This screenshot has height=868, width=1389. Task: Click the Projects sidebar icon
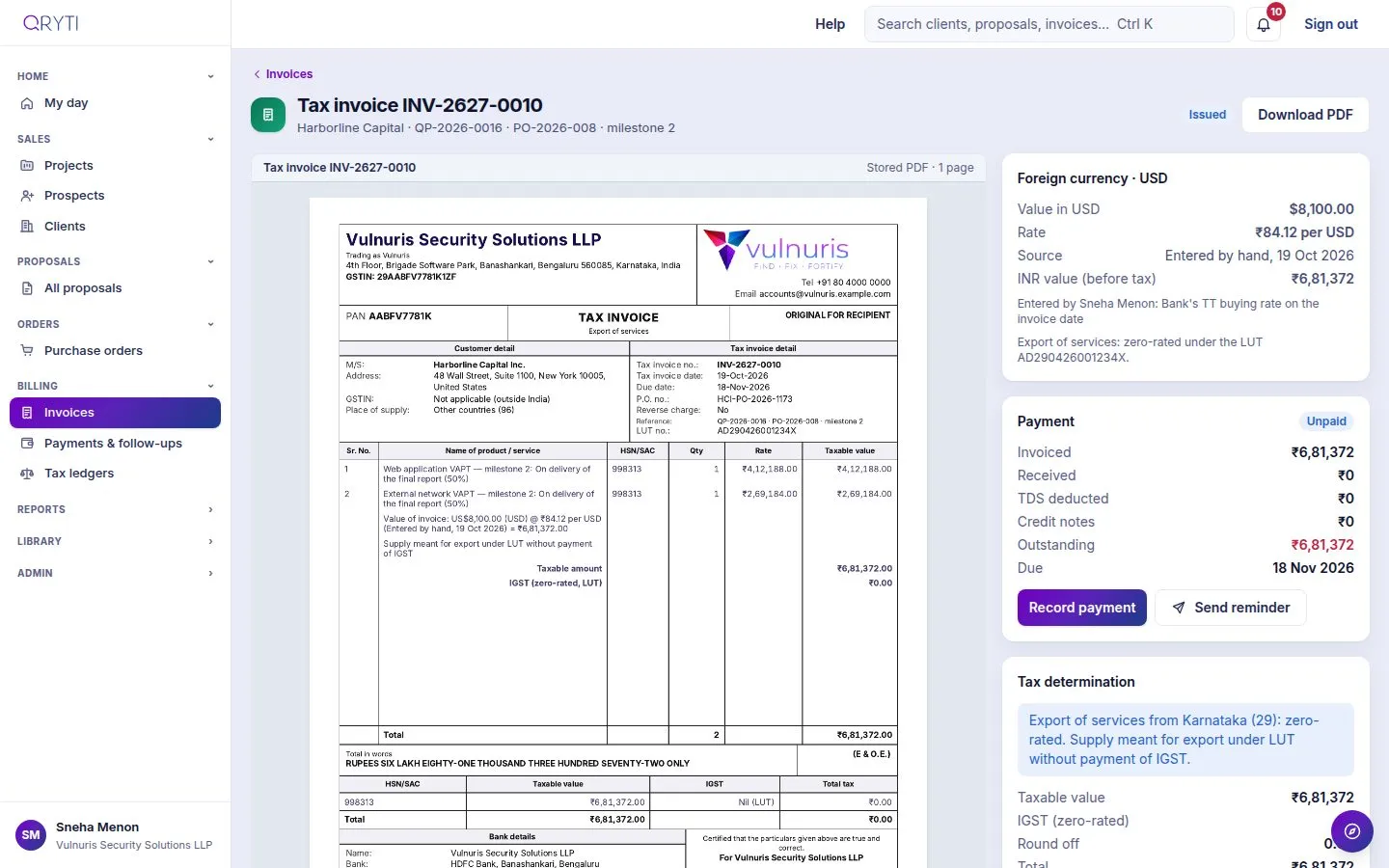pos(27,166)
